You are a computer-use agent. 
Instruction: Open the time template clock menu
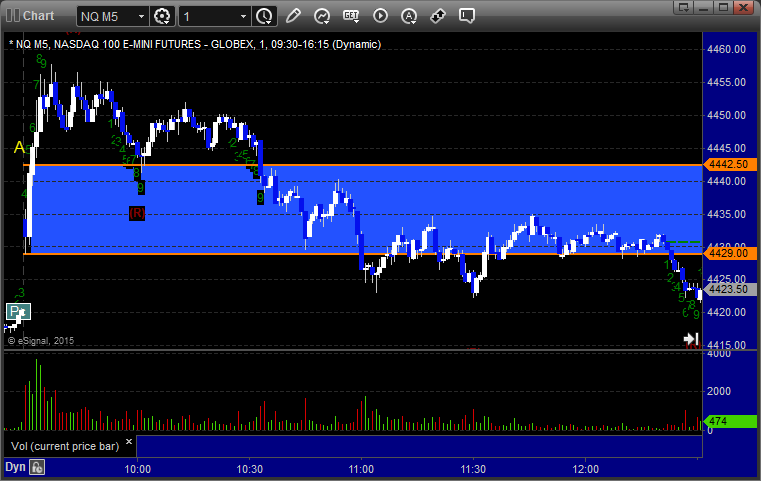pyautogui.click(x=265, y=17)
